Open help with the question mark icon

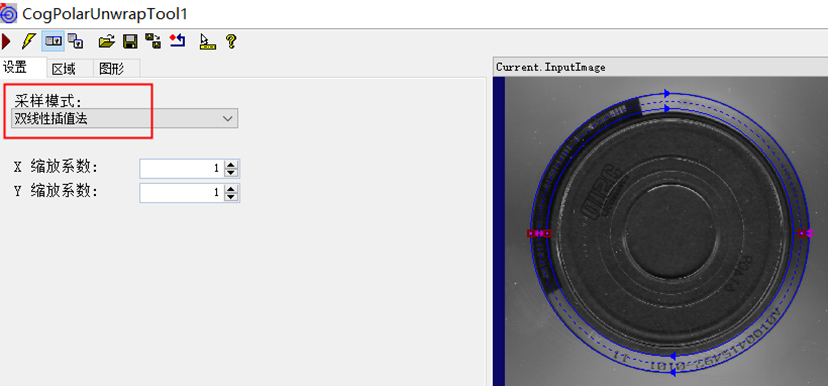click(x=231, y=41)
